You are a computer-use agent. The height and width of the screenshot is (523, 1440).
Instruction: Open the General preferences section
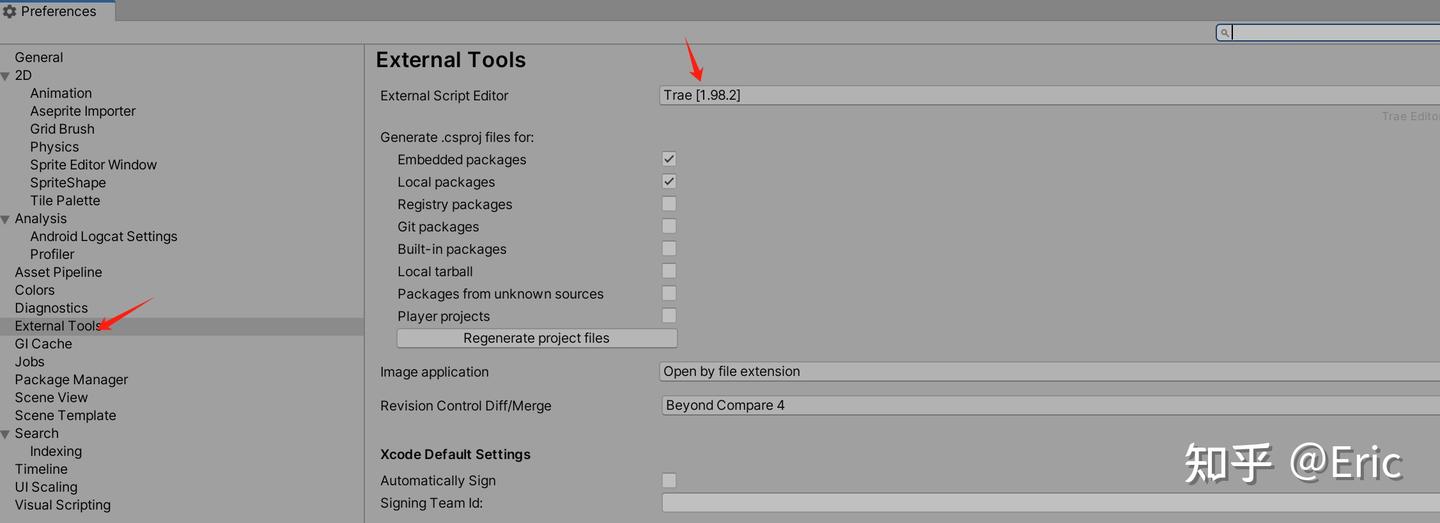pos(39,58)
